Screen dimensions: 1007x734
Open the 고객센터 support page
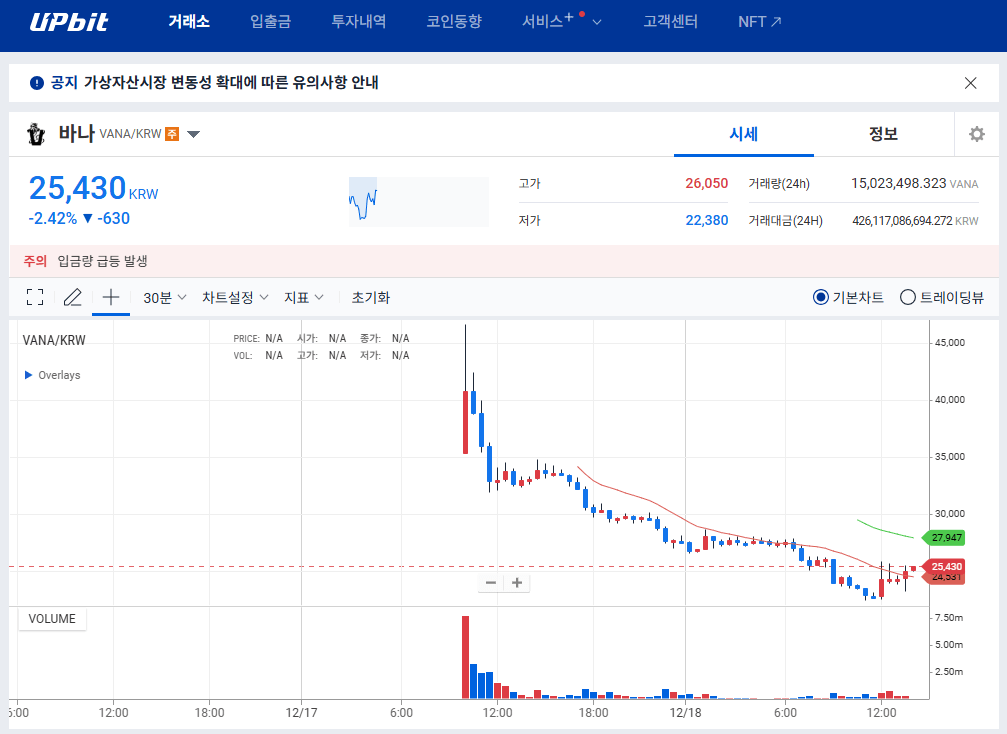point(670,21)
